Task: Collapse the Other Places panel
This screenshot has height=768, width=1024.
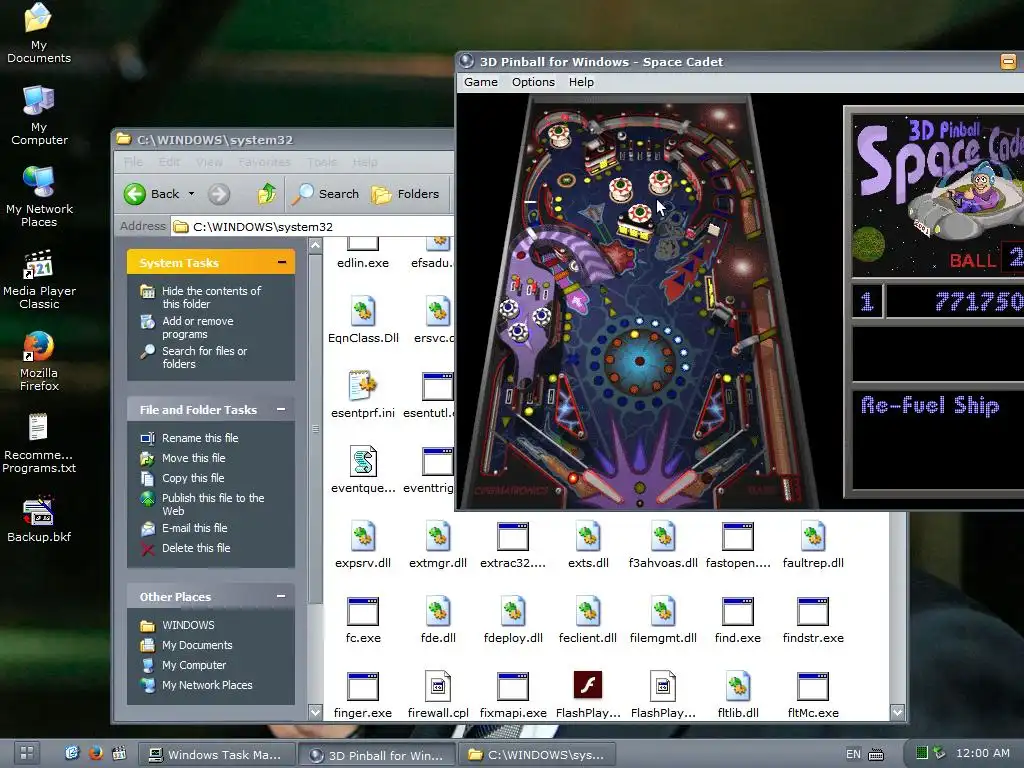Action: tap(281, 596)
